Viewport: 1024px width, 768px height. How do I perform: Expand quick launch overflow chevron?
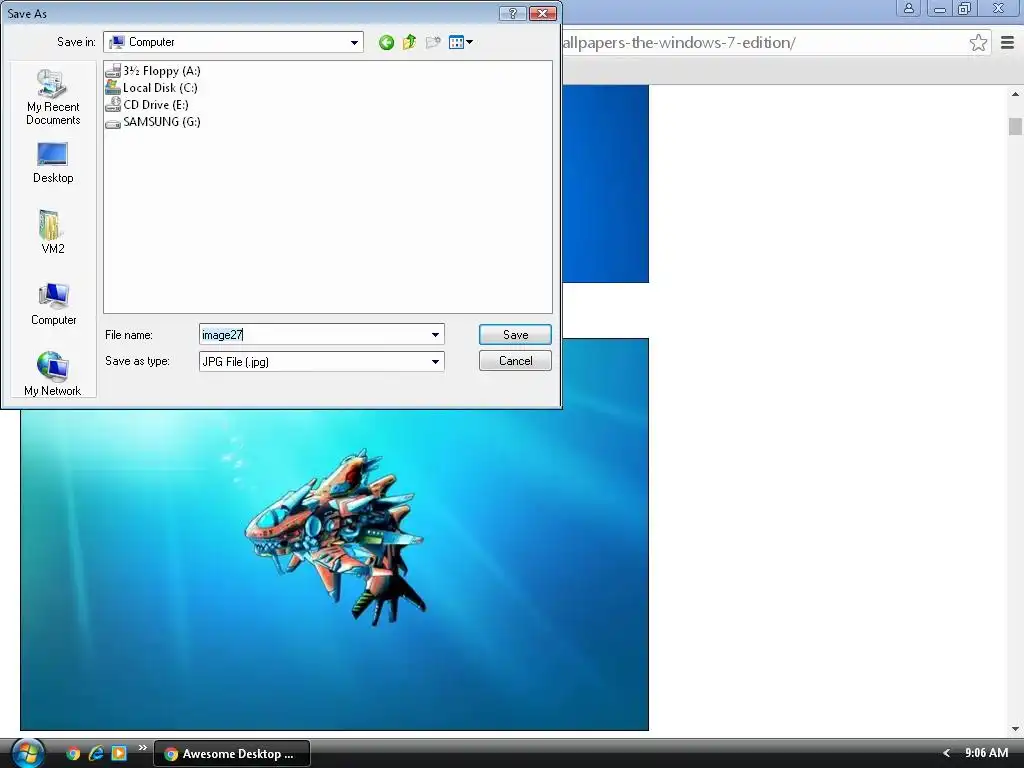coord(142,748)
